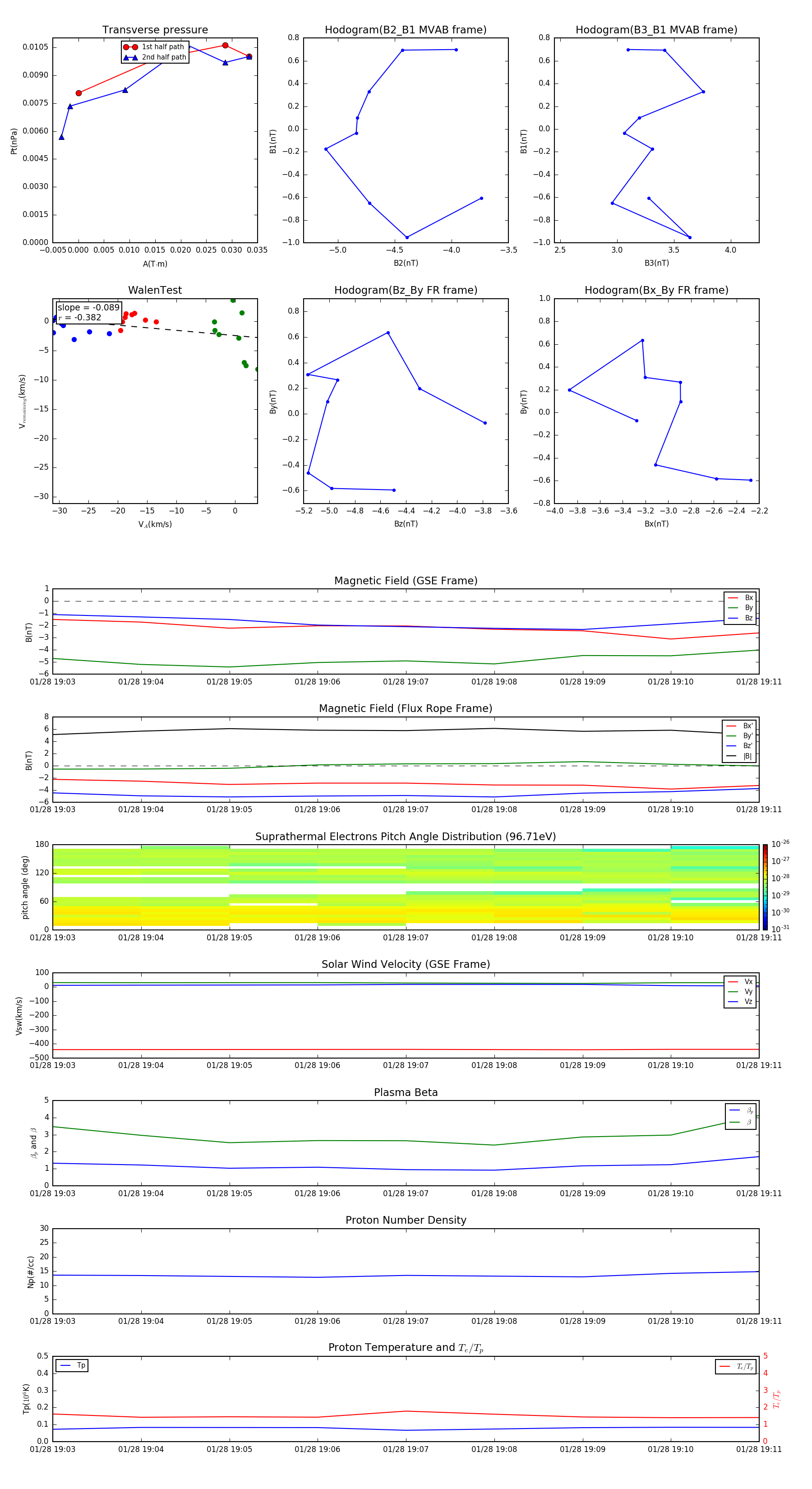Click the 'r = -0.382' annotation

coord(80,317)
